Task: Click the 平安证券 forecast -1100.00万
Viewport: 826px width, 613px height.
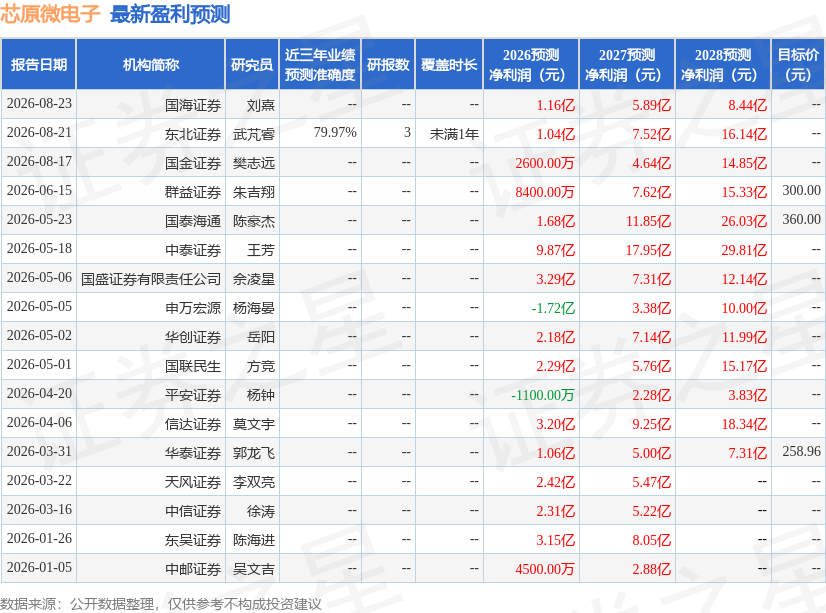Action: pyautogui.click(x=543, y=395)
